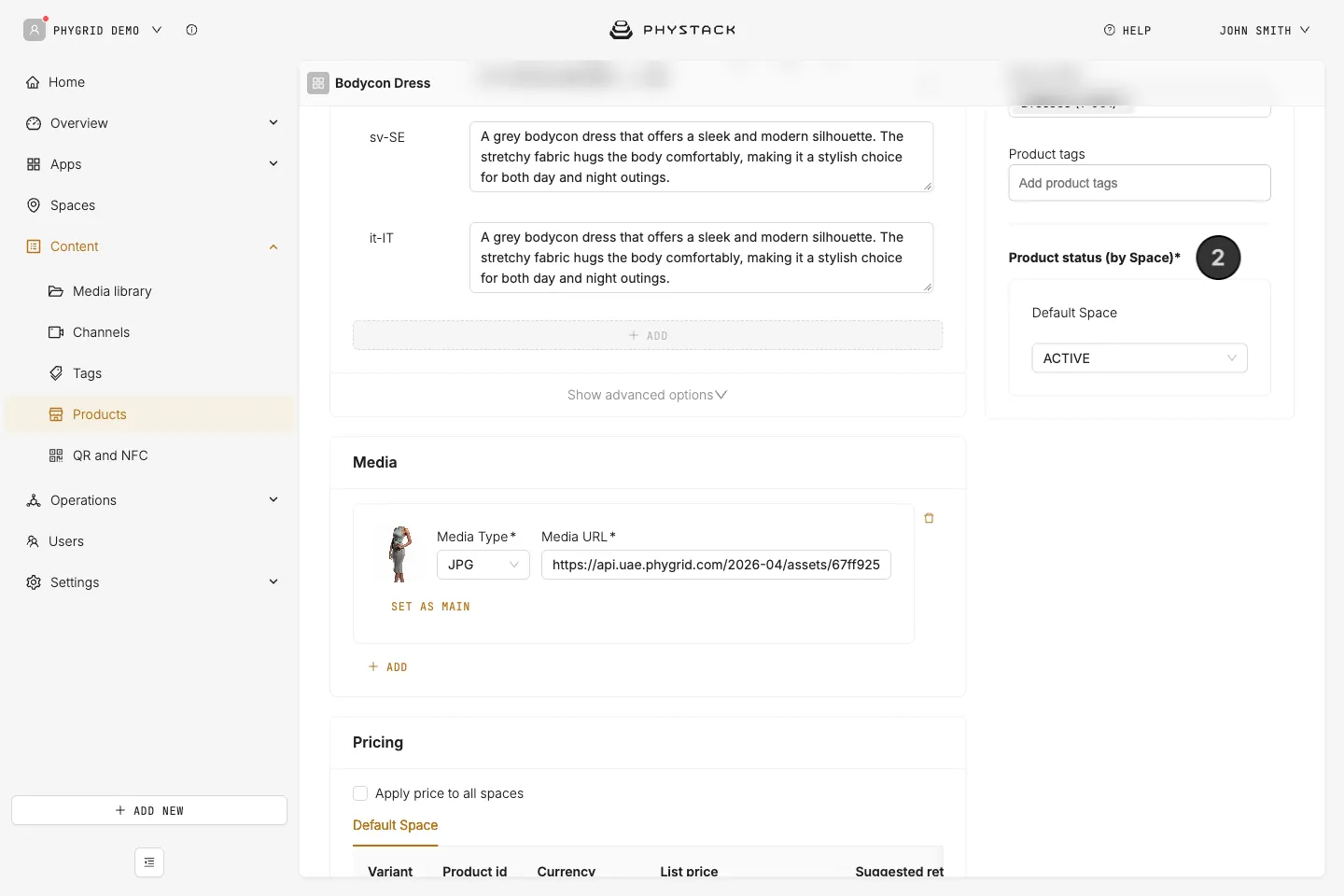
Task: Click the Bodycon Dress product icon
Action: (318, 83)
